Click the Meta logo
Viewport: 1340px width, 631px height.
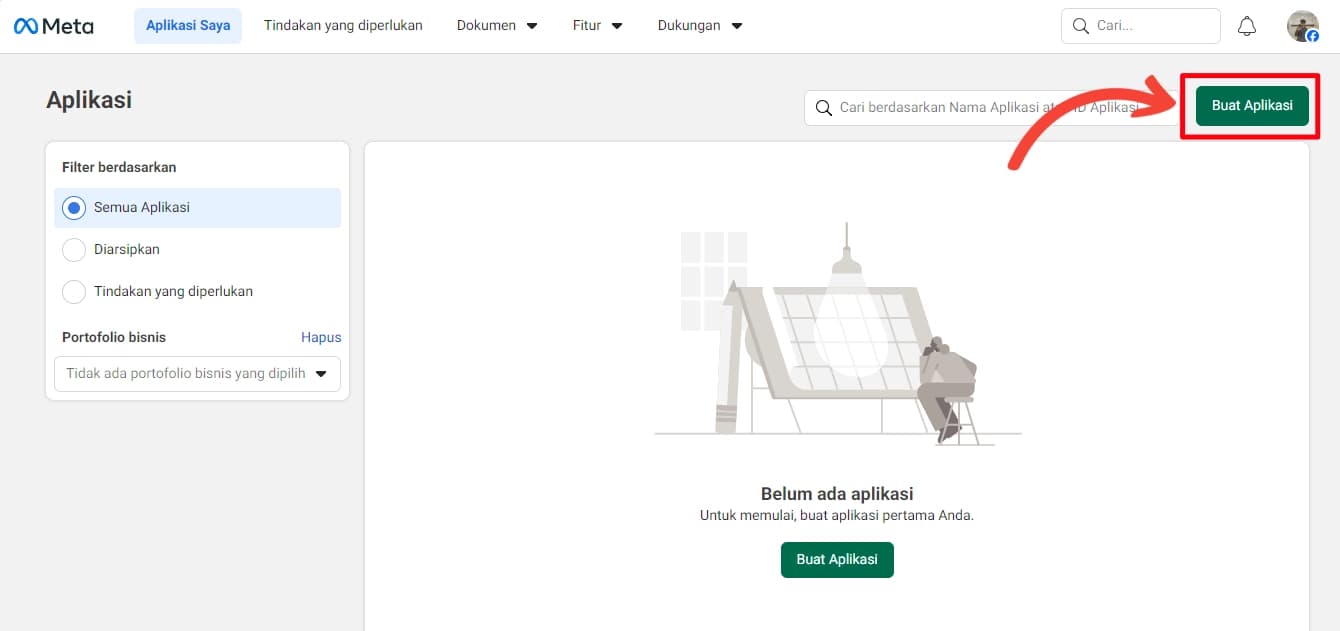tap(53, 26)
